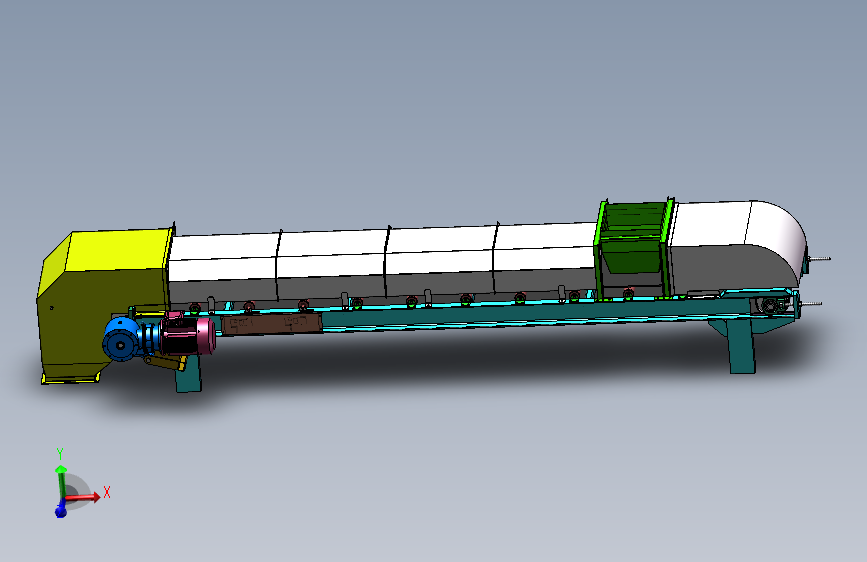The height and width of the screenshot is (562, 867).
Task: Select the brown side panel on the frame
Action: [x=271, y=324]
